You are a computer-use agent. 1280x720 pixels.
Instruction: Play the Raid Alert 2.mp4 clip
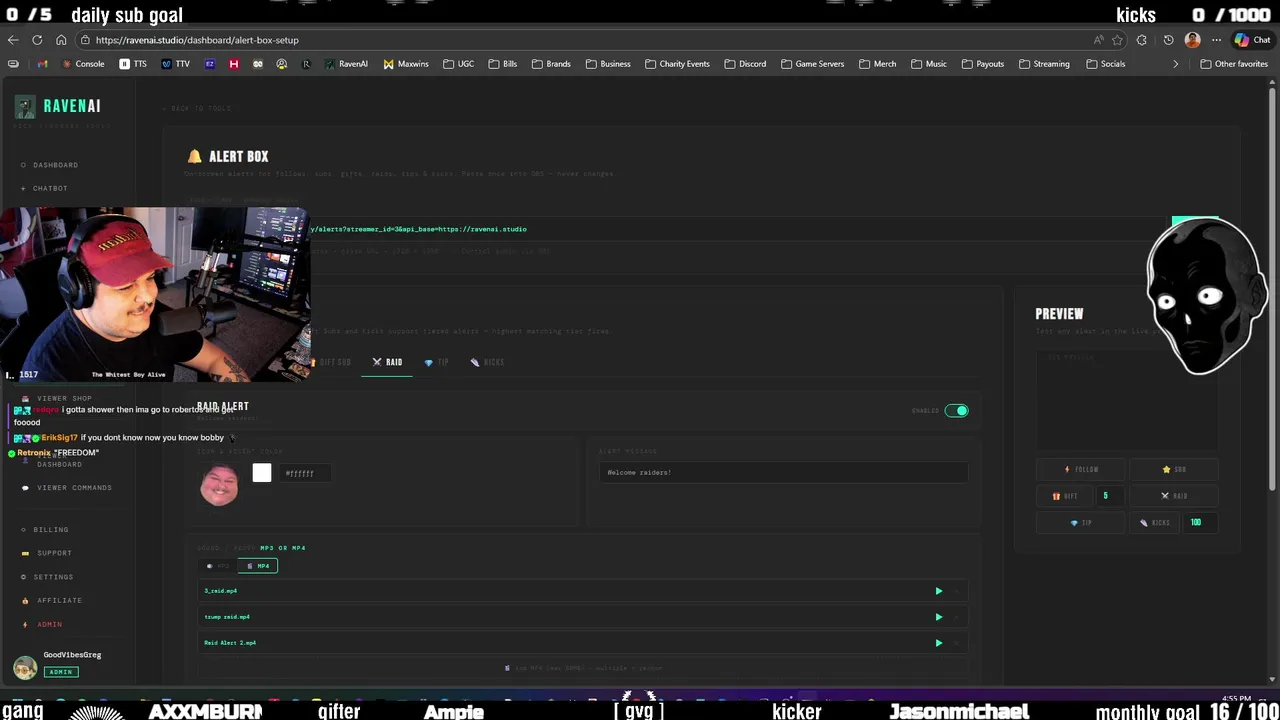938,643
